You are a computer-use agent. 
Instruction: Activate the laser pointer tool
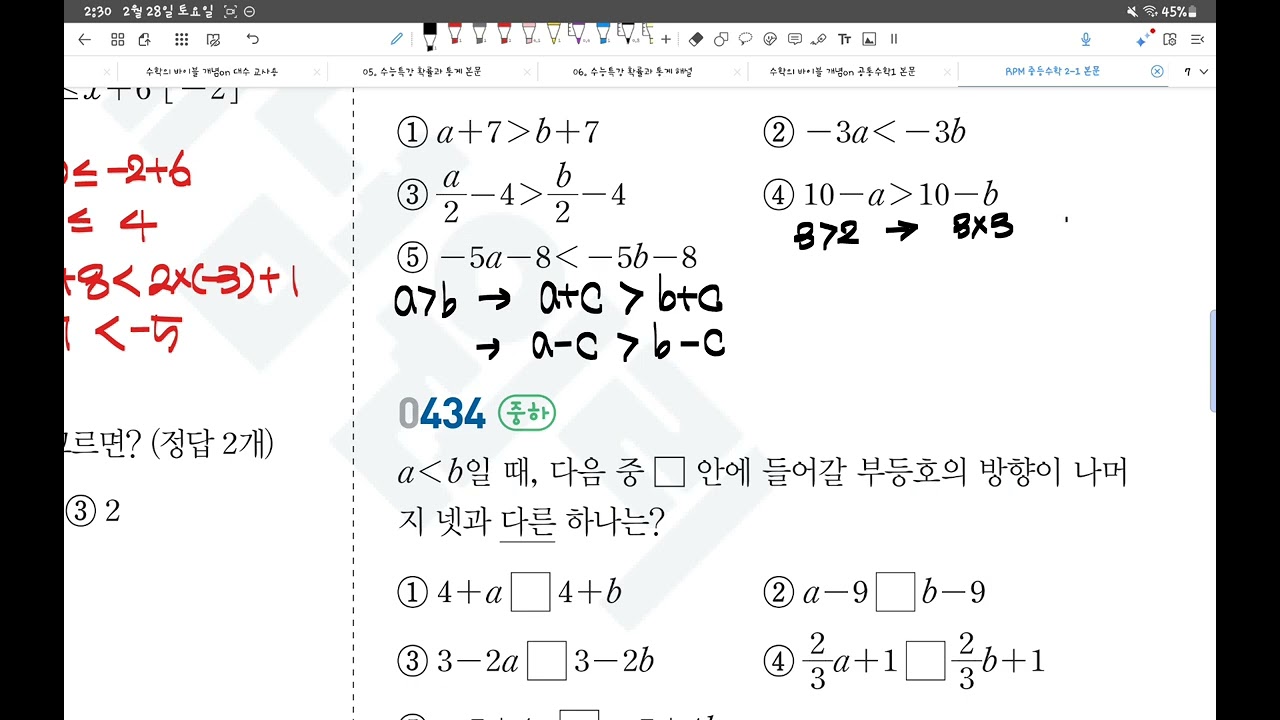click(819, 40)
